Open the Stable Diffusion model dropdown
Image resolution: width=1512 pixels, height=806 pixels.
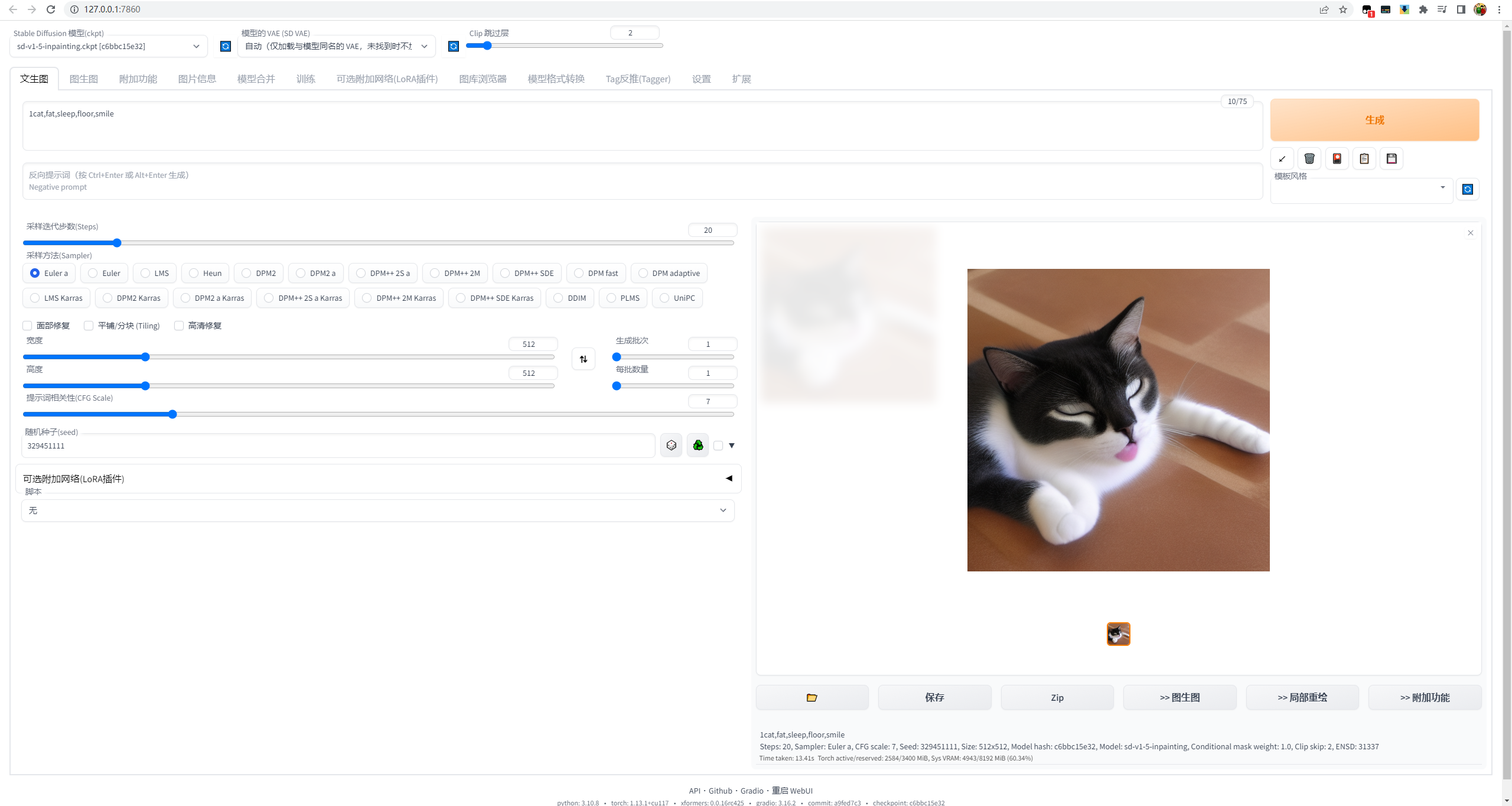(x=109, y=46)
